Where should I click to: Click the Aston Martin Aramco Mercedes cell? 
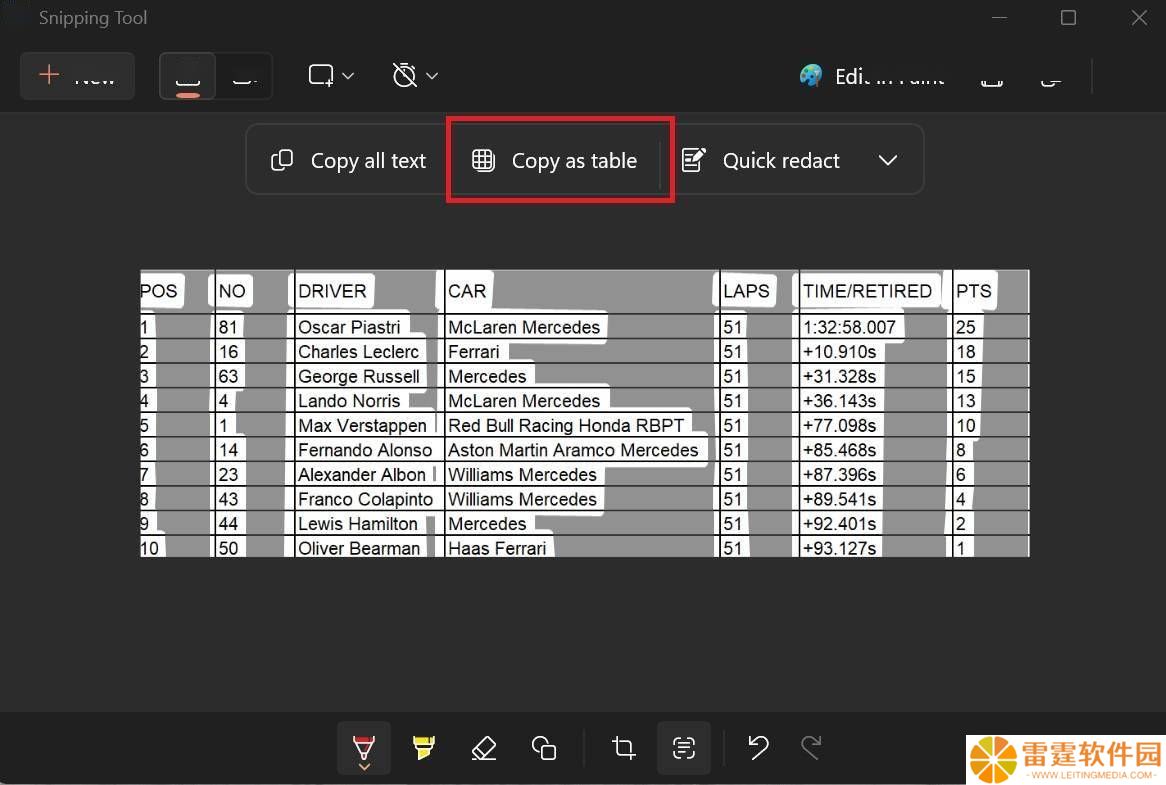(x=573, y=450)
